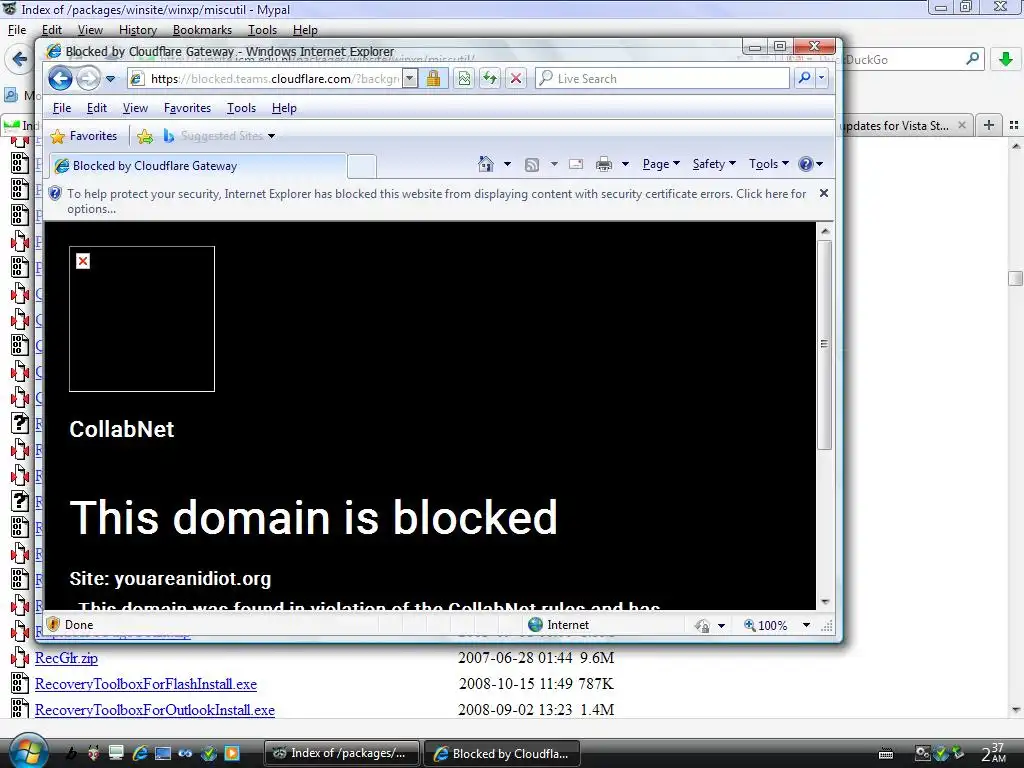Open the Page command bar menu
Screen dimensions: 1024x768
(x=661, y=164)
